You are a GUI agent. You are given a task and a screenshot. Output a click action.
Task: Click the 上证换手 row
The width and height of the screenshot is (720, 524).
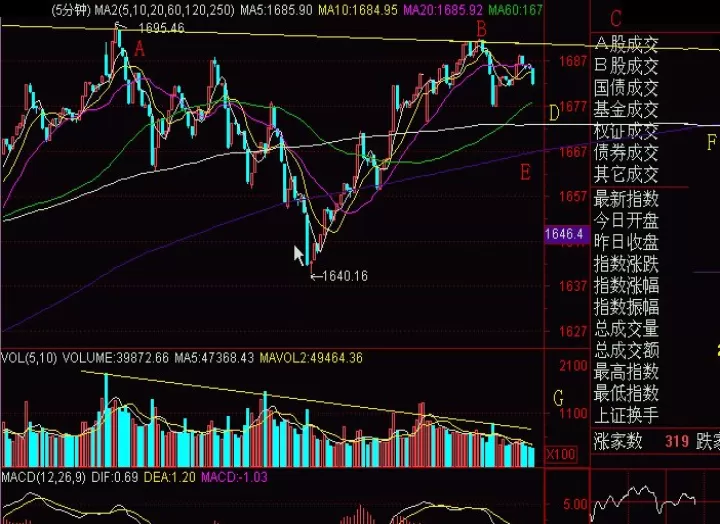coord(626,415)
